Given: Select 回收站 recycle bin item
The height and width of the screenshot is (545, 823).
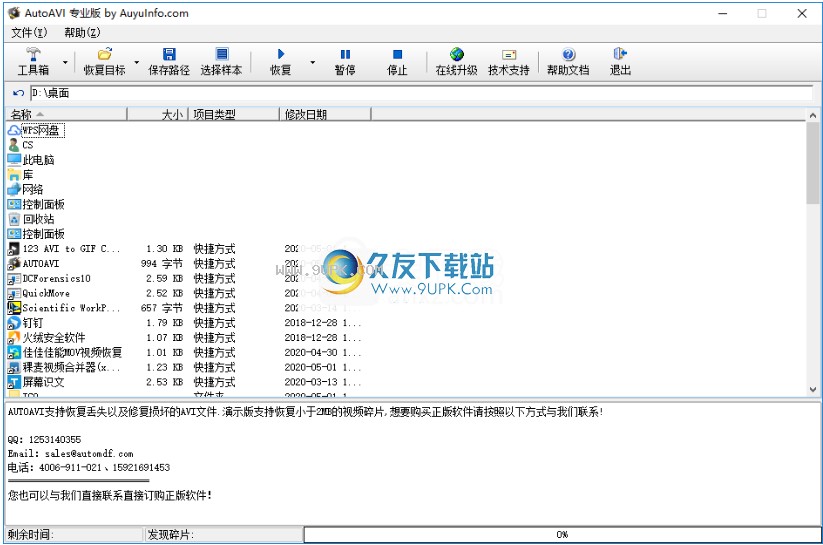Looking at the screenshot, I should point(31,219).
